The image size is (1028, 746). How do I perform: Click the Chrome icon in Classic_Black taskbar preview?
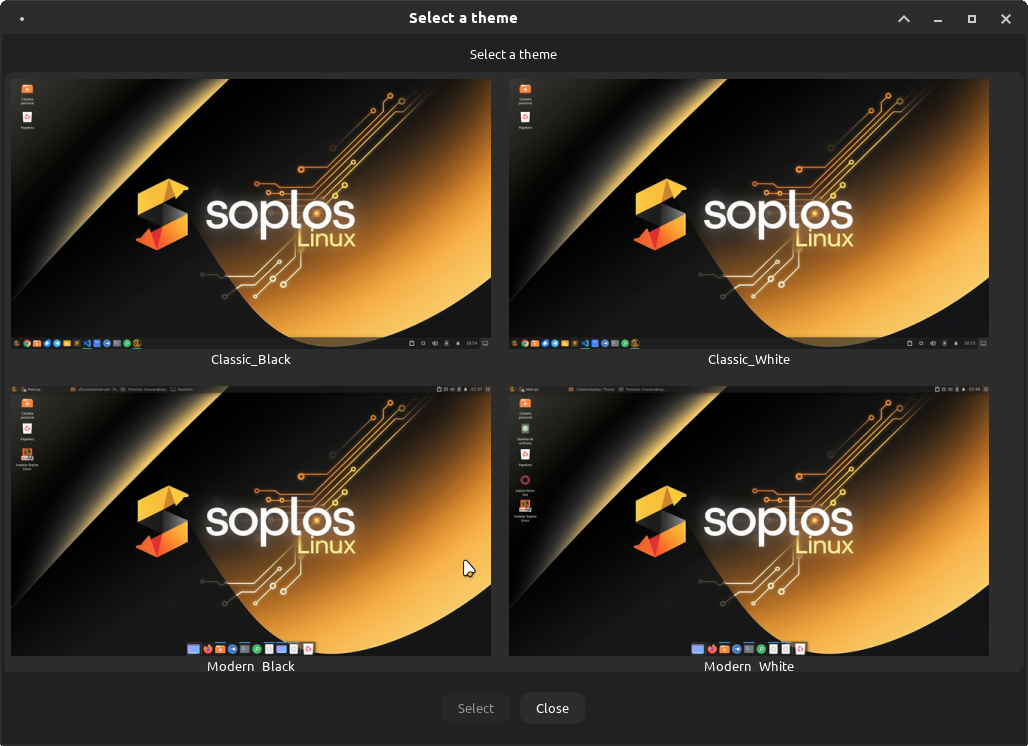click(27, 343)
